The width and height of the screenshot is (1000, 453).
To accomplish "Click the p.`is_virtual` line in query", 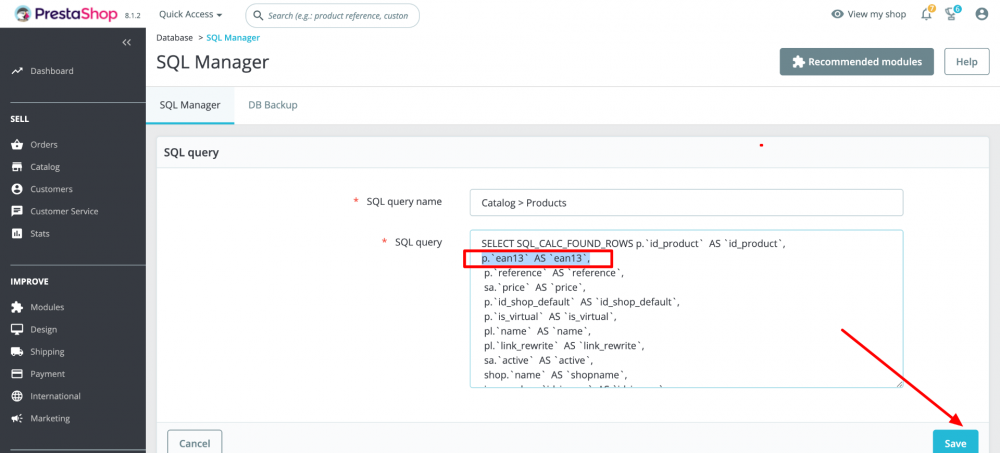I will pyautogui.click(x=550, y=316).
